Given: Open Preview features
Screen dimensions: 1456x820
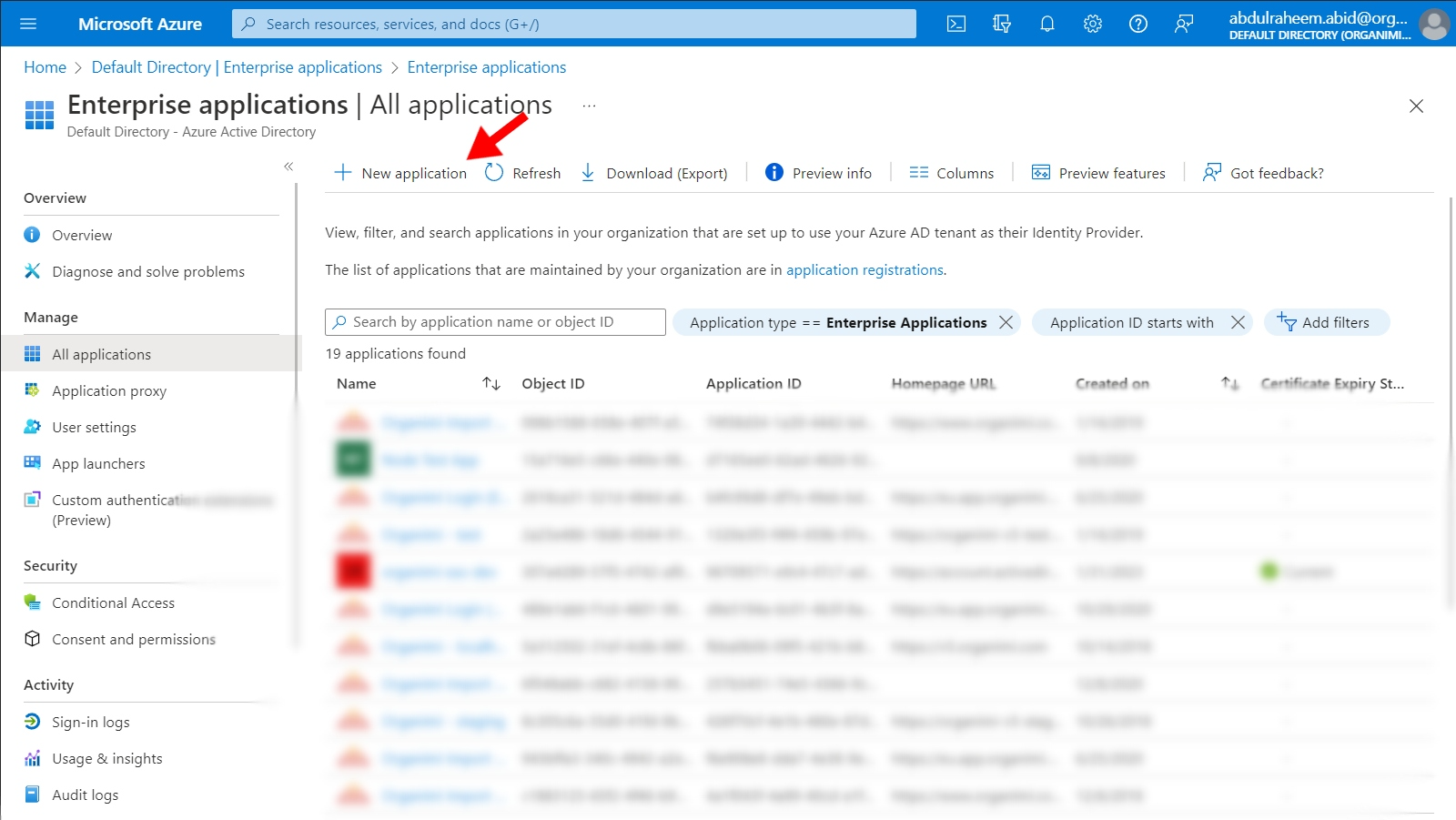Looking at the screenshot, I should pyautogui.click(x=1098, y=173).
